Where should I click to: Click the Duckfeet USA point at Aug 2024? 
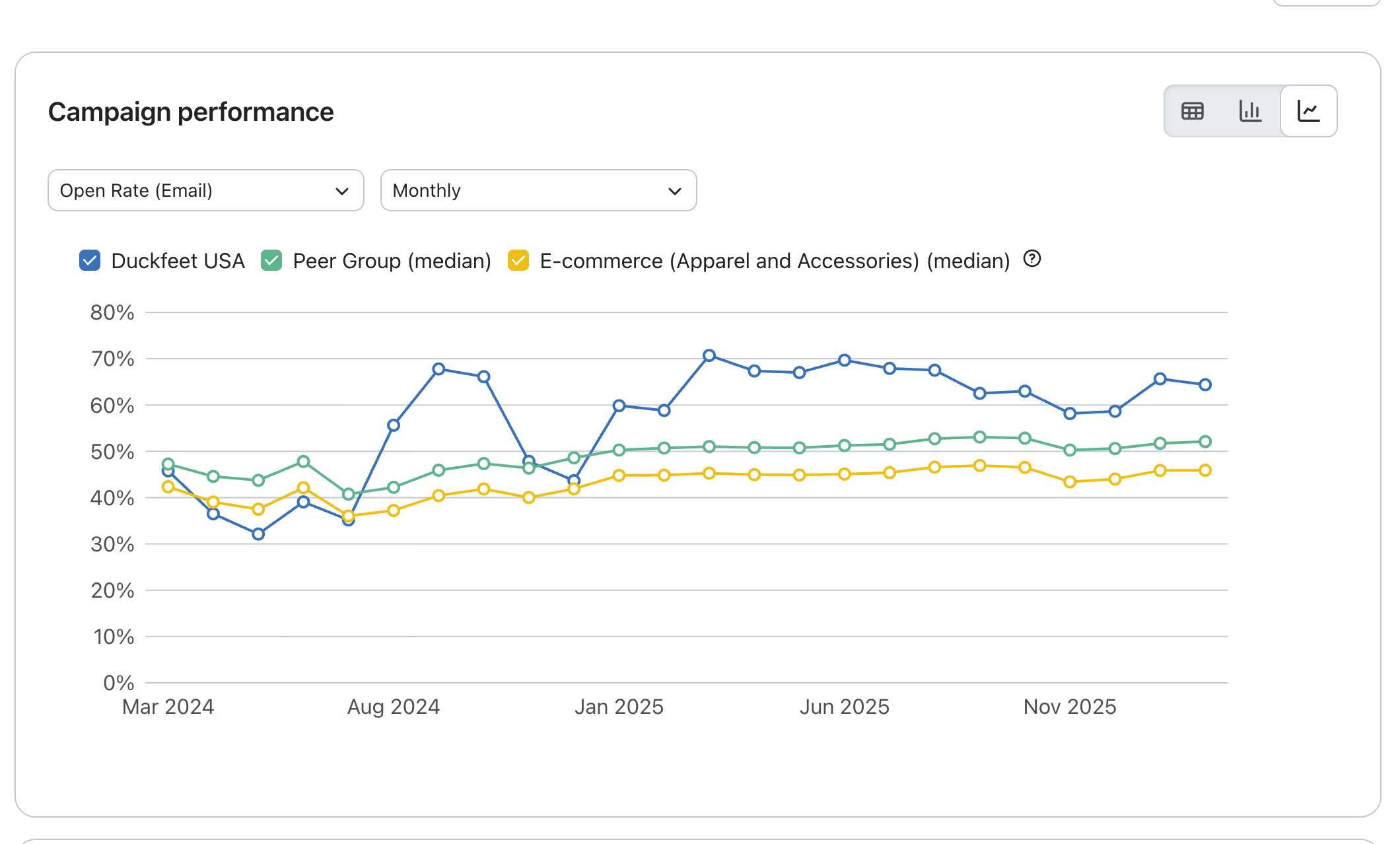394,425
